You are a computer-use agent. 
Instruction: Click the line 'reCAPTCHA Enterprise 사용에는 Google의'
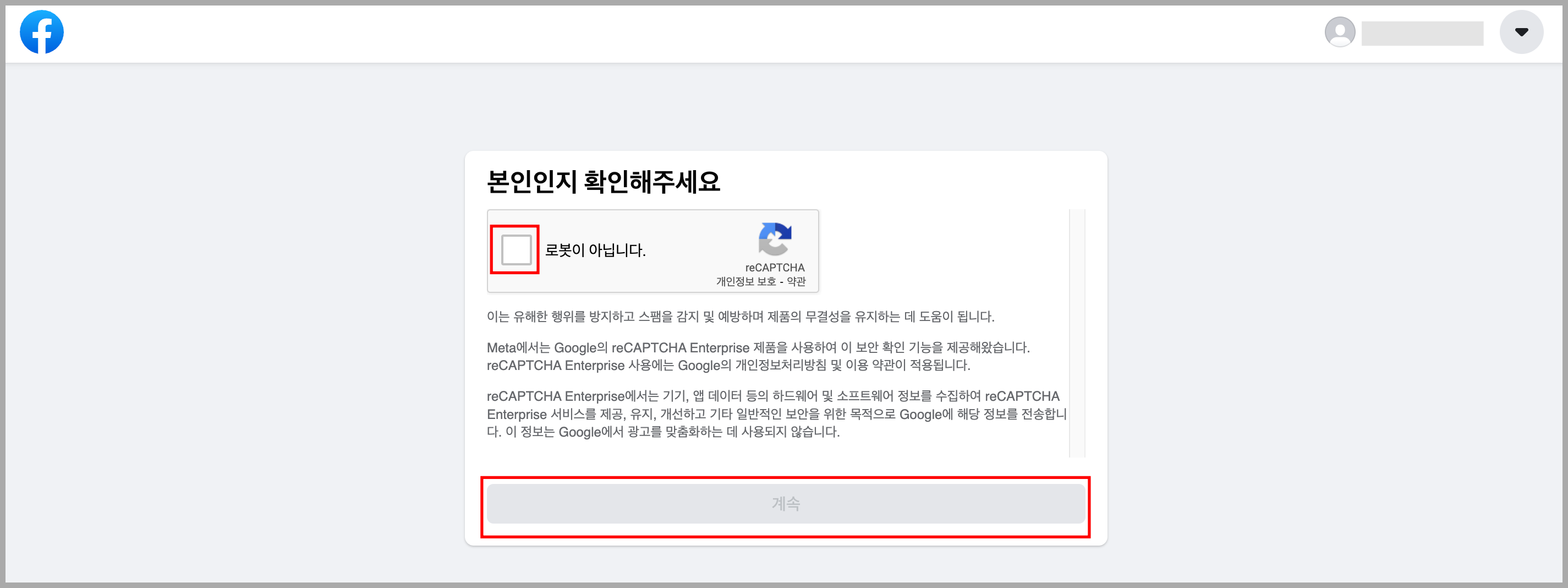coord(728,366)
